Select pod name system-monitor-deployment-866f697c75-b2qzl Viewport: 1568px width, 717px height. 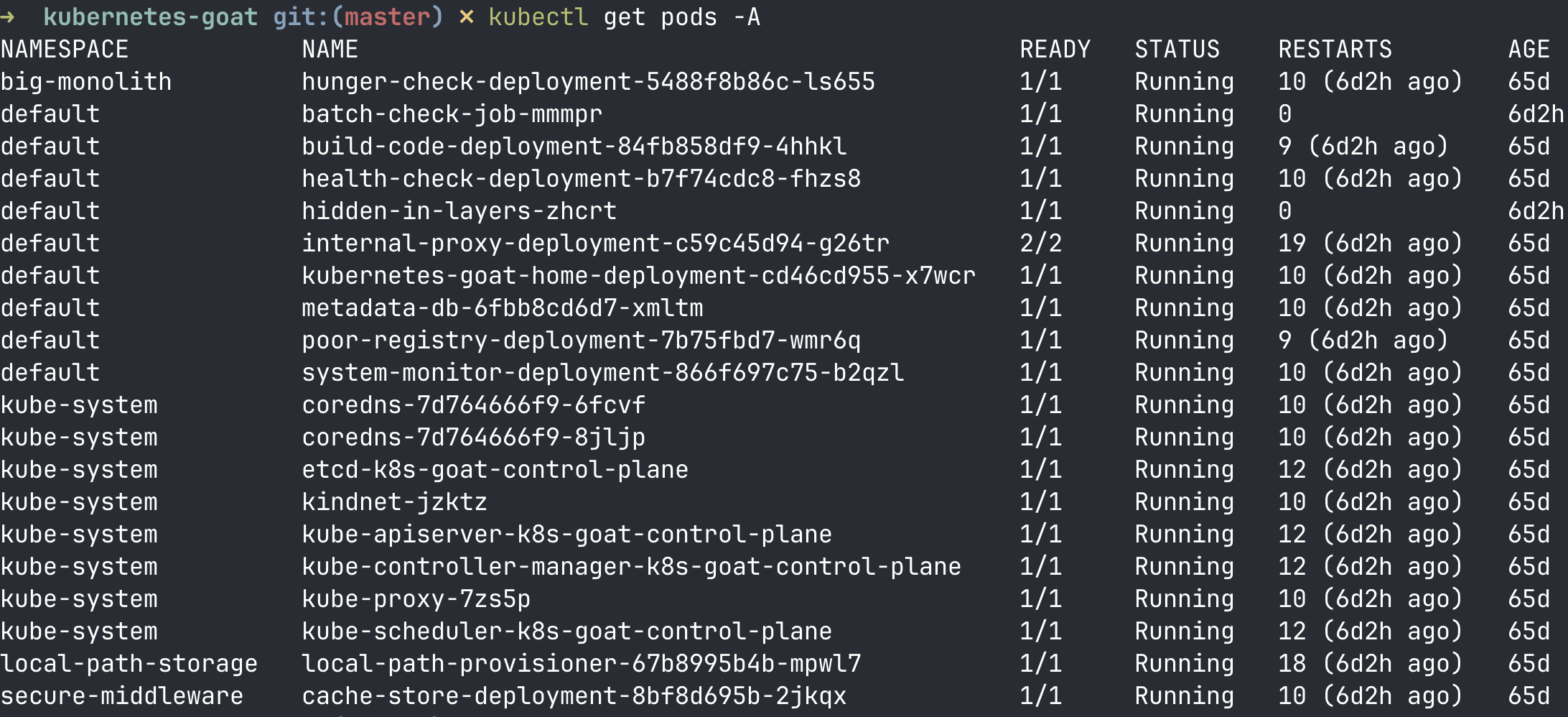tap(602, 372)
